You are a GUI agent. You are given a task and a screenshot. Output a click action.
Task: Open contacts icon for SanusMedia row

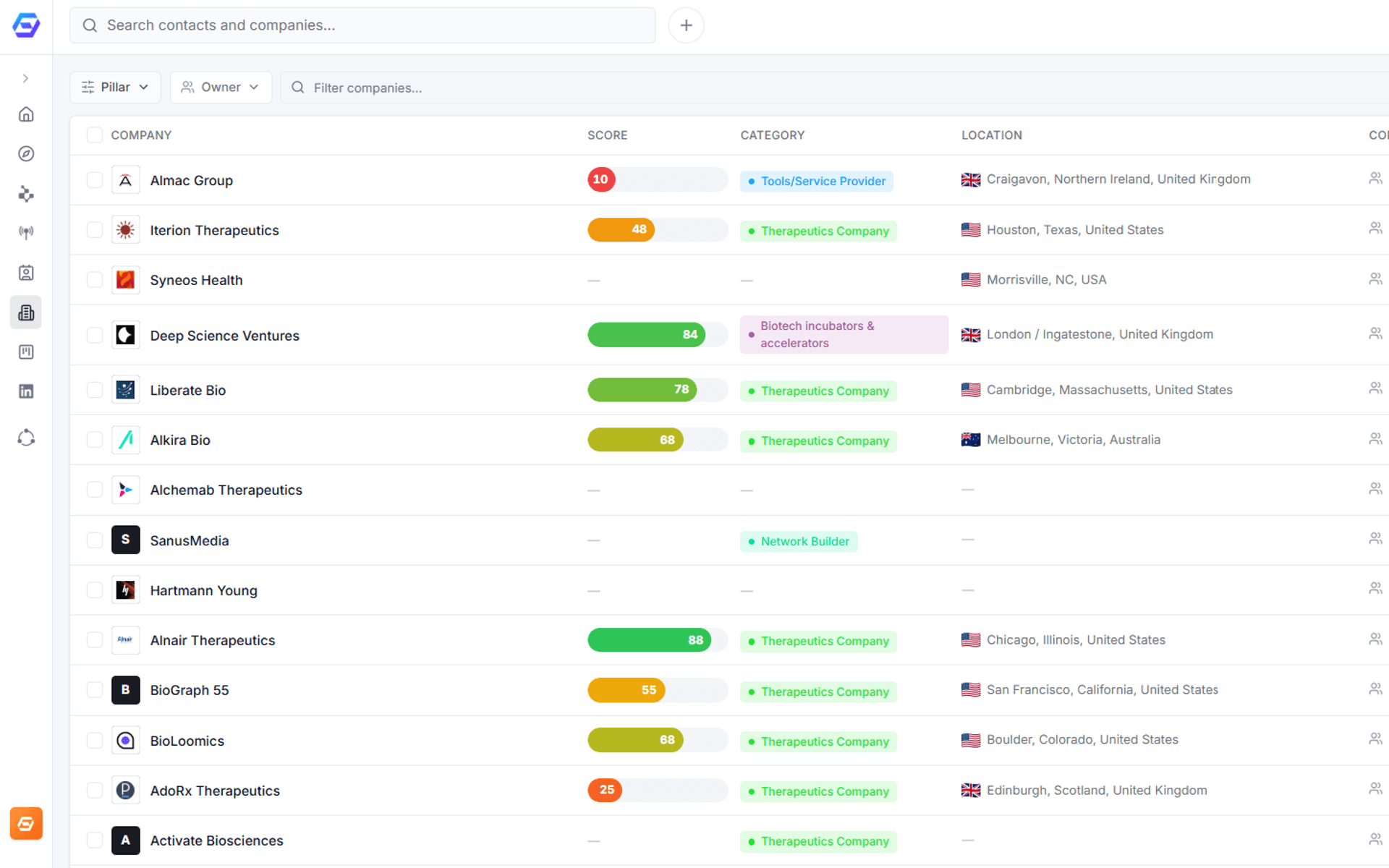(1375, 538)
